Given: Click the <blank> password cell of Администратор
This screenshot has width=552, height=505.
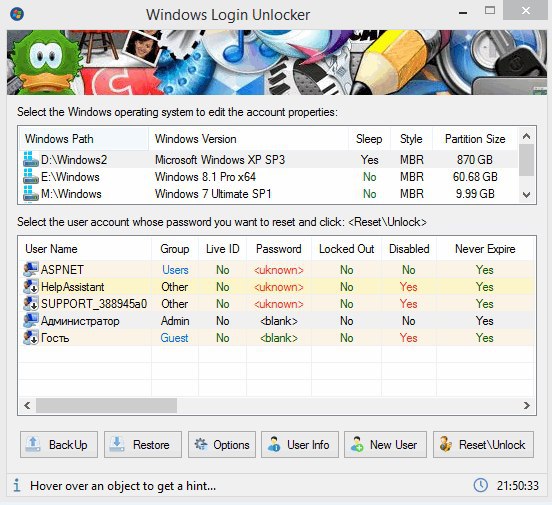Looking at the screenshot, I should [x=279, y=321].
